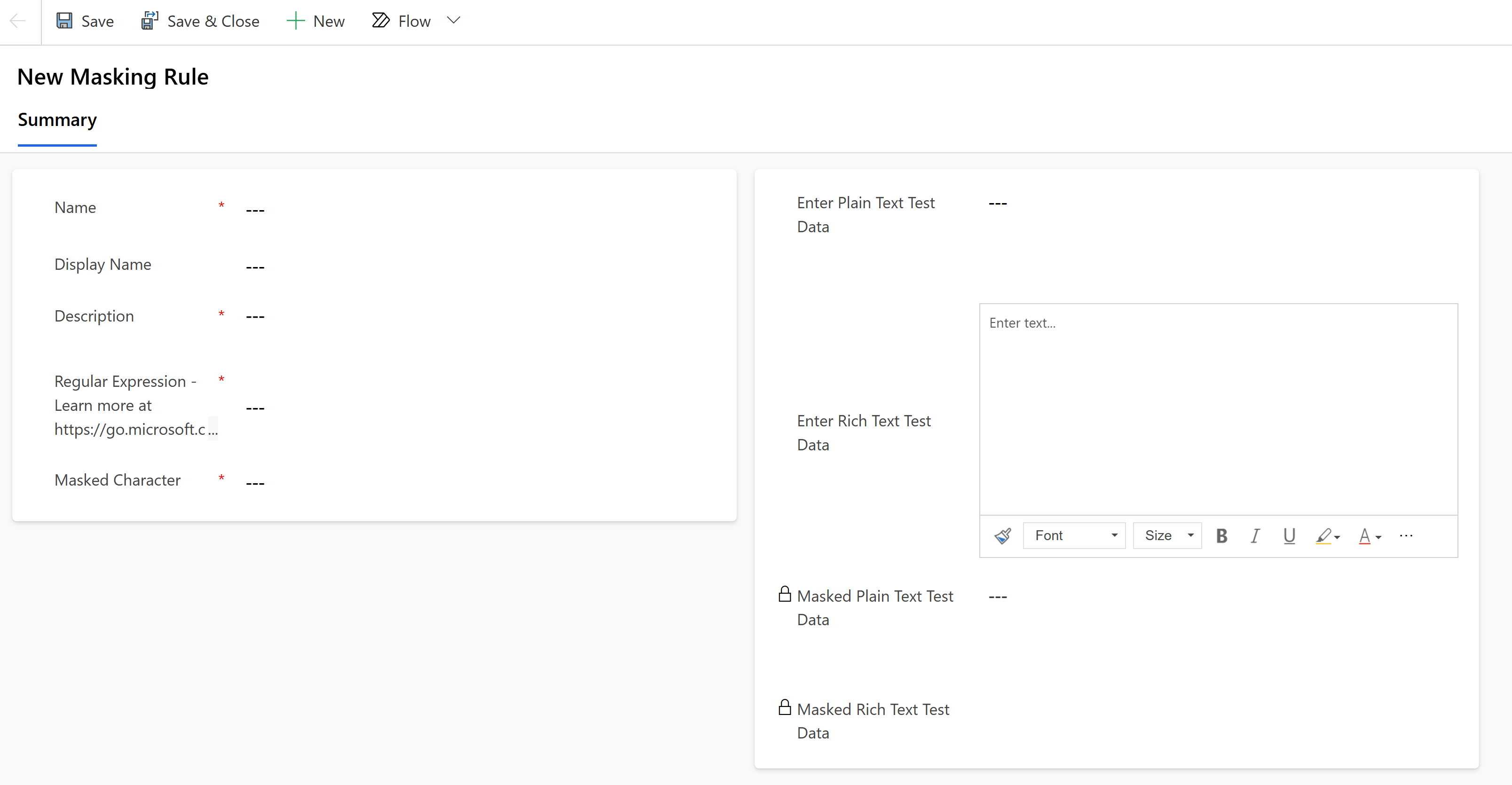Open the Size dropdown
Image resolution: width=1512 pixels, height=785 pixels.
tap(1167, 536)
